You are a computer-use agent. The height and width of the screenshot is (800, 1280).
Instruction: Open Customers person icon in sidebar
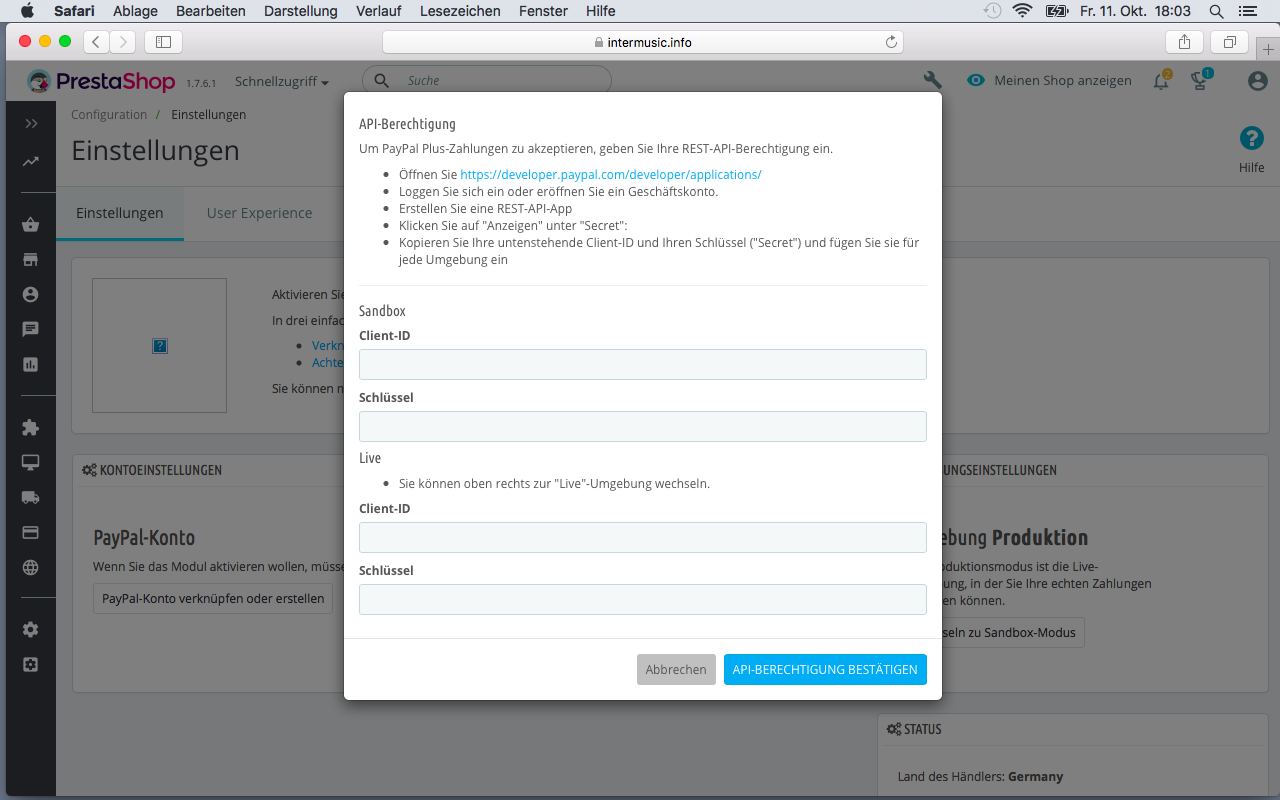click(31, 294)
